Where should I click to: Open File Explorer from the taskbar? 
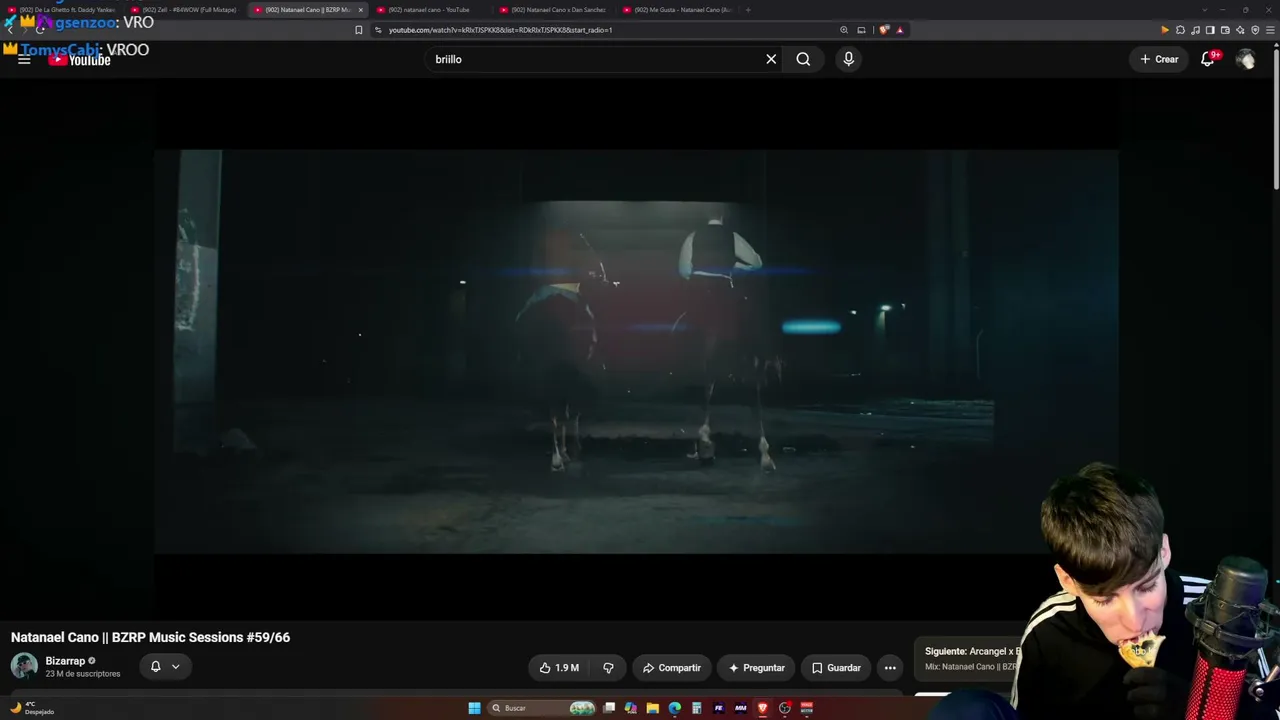click(x=652, y=708)
